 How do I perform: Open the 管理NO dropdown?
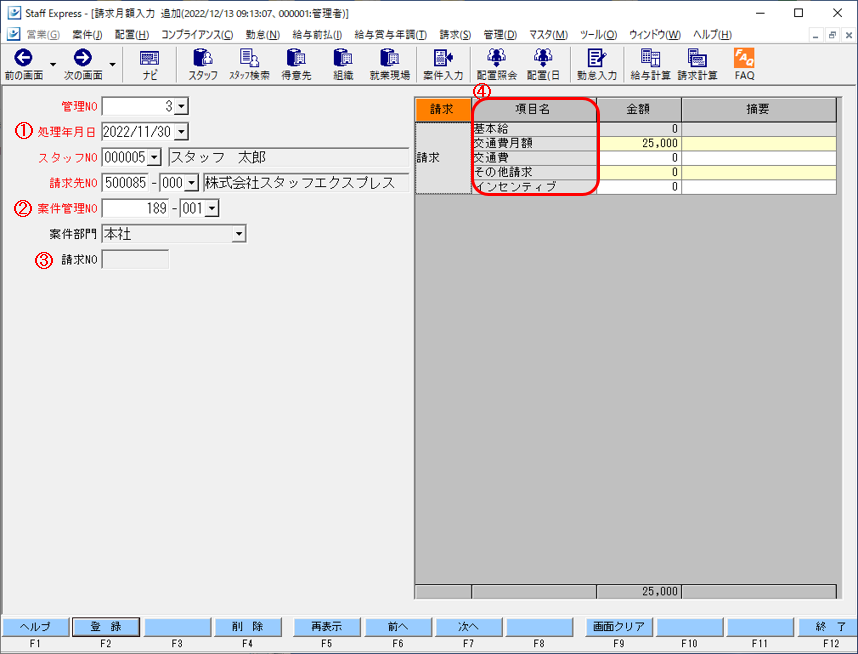point(182,106)
